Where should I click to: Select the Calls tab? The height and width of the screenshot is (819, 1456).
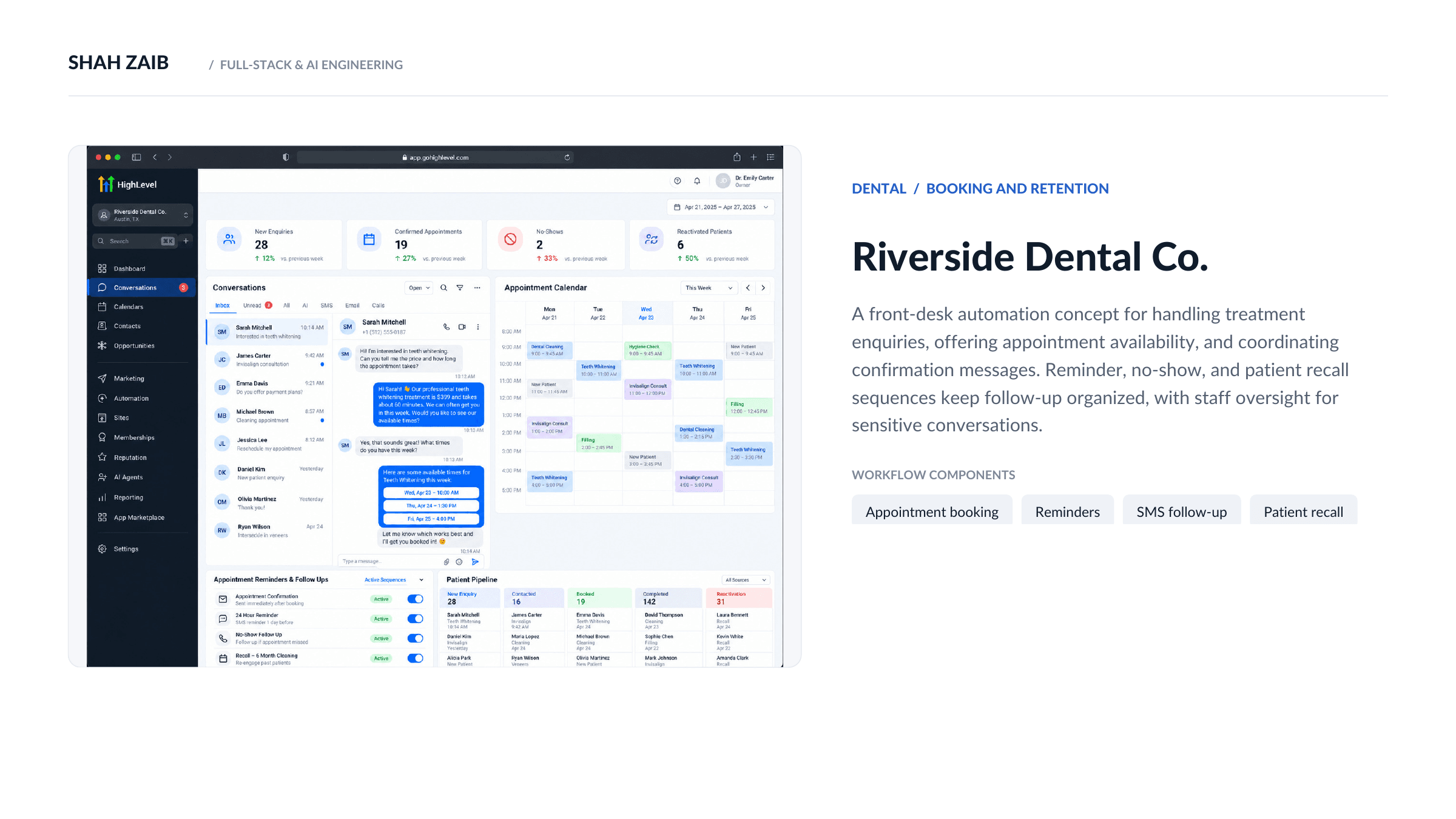point(379,306)
